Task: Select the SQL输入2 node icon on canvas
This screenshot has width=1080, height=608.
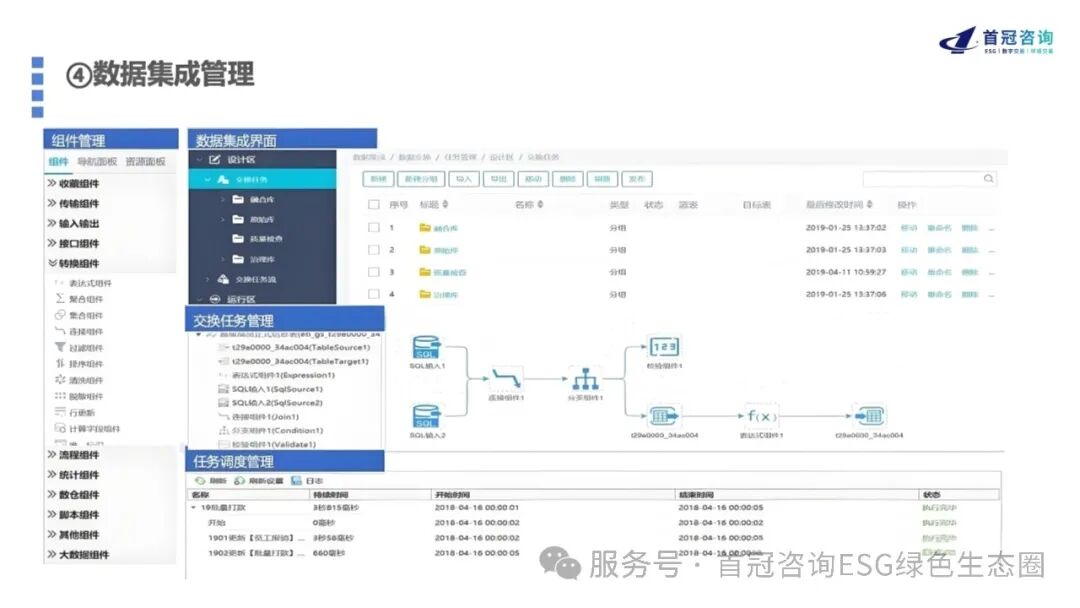Action: point(426,417)
